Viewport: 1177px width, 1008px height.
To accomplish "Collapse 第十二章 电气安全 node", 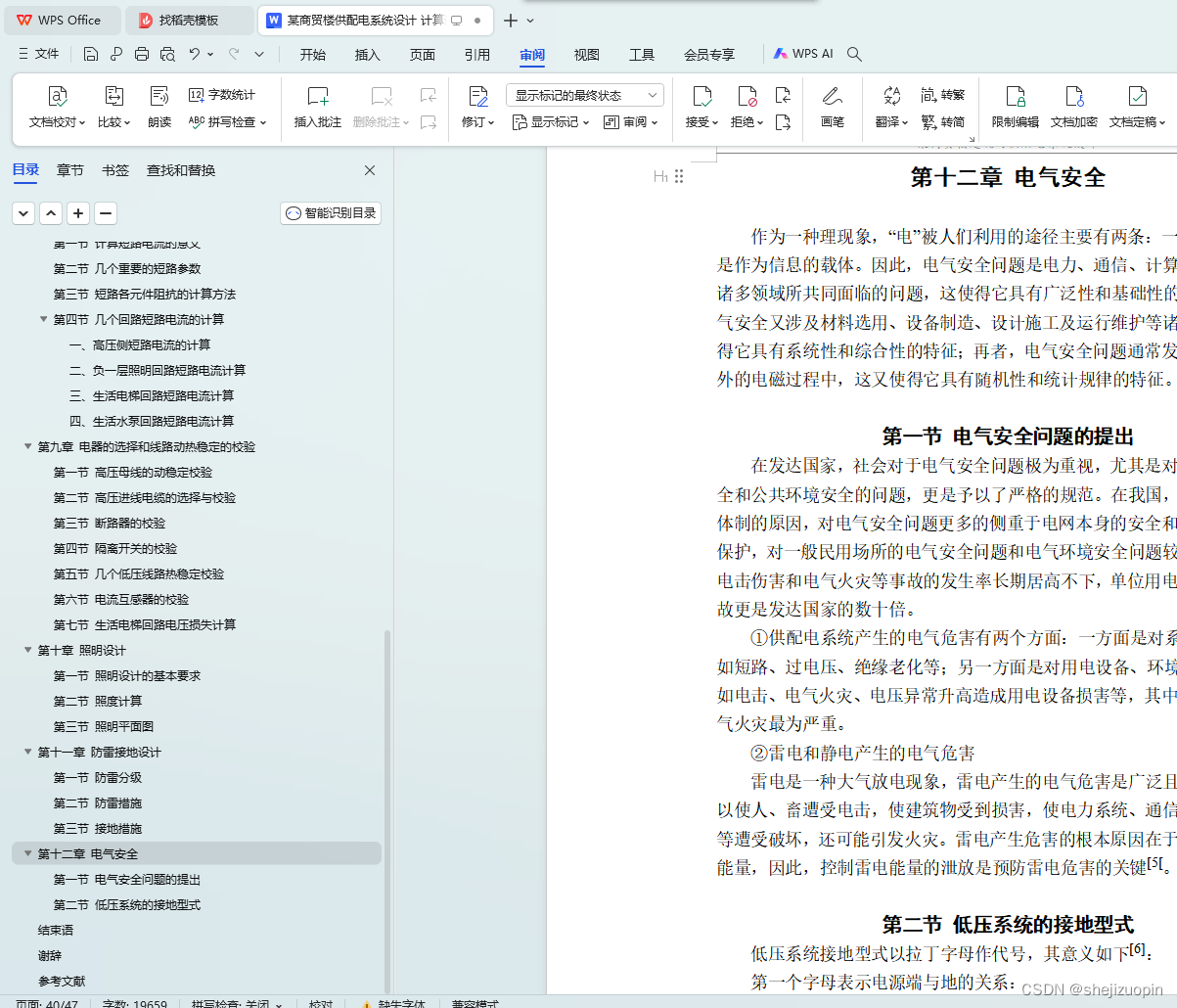I will 28,853.
